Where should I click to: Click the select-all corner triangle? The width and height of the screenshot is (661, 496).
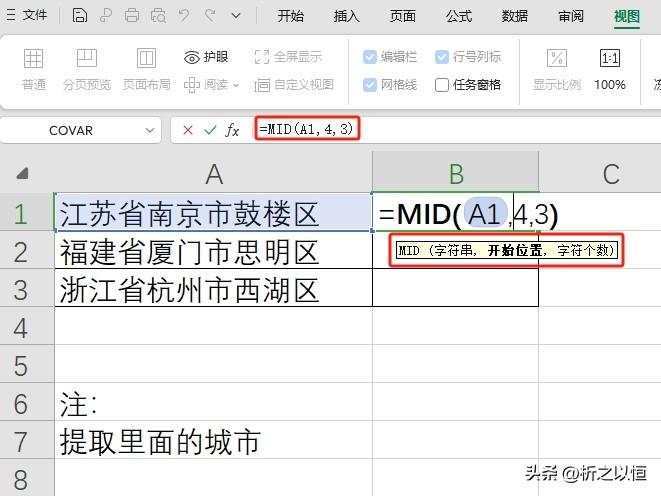pos(23,173)
